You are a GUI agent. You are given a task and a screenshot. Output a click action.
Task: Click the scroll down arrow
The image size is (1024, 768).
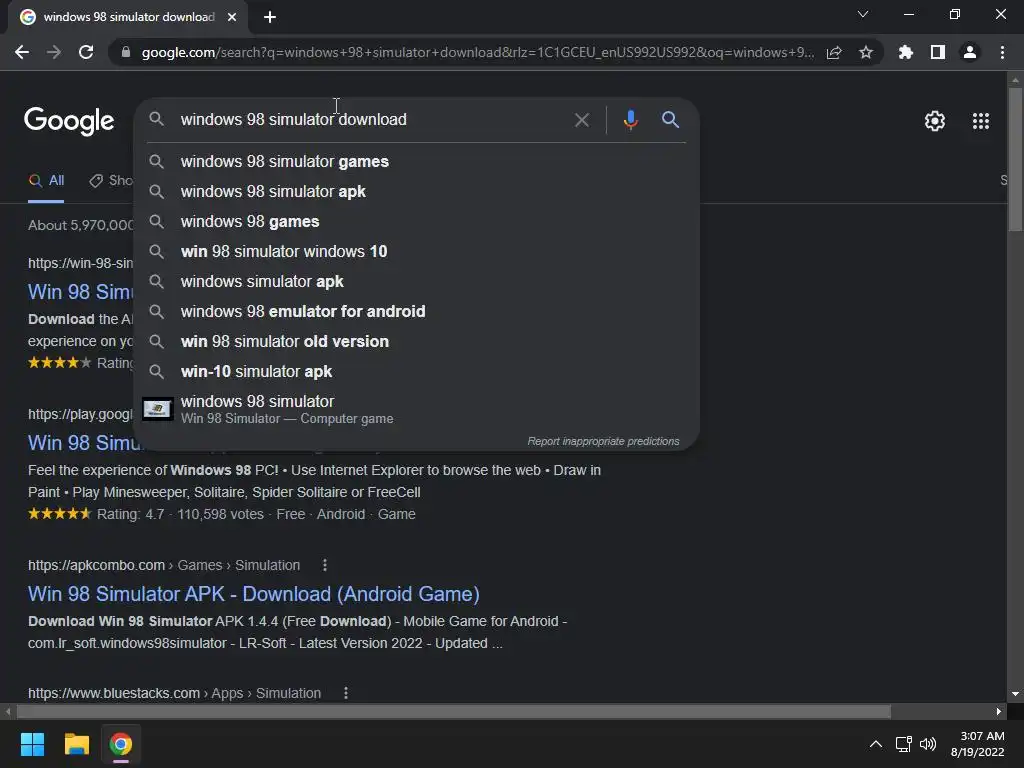coord(1015,694)
